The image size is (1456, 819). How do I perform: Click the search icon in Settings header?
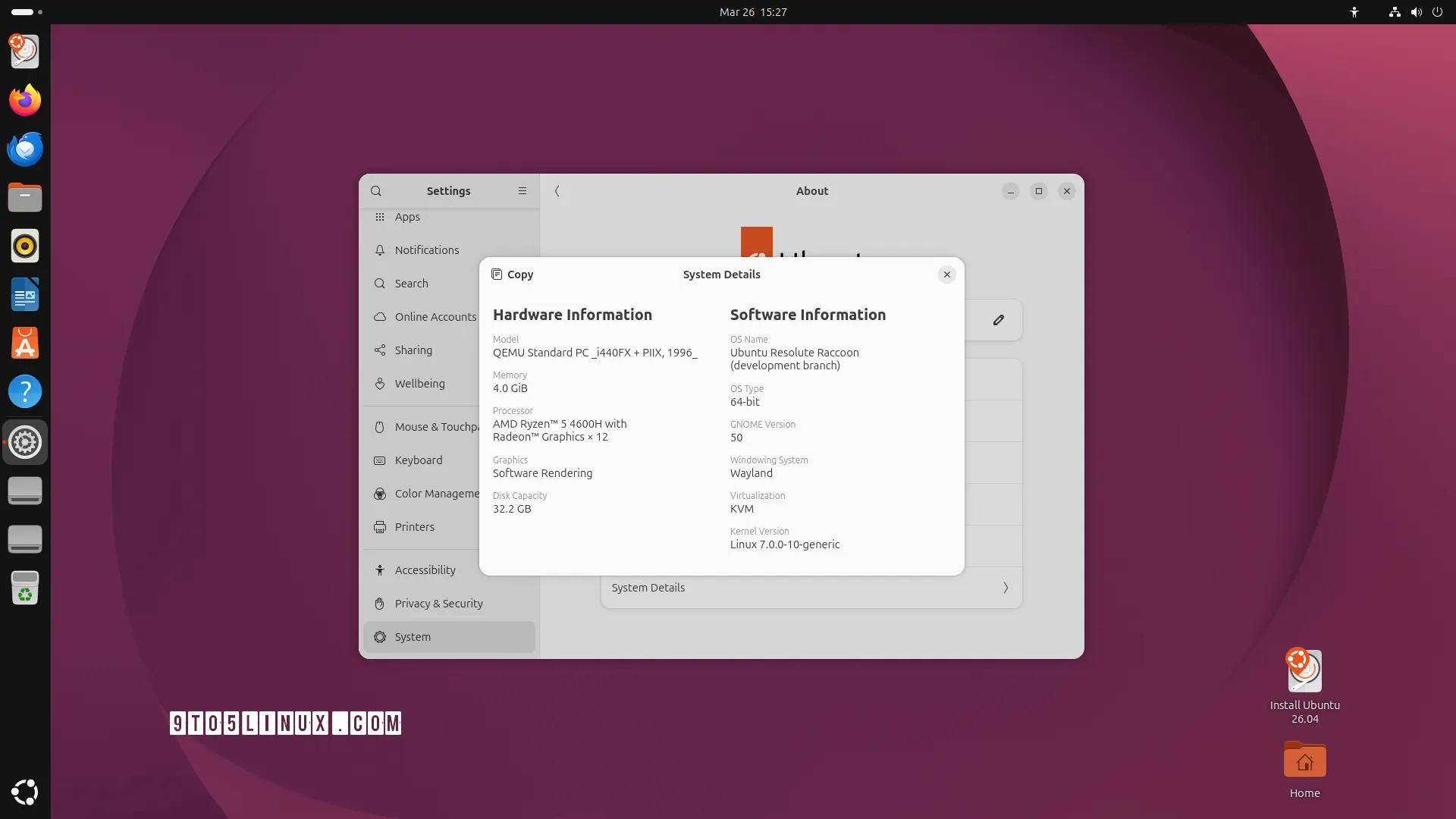376,191
